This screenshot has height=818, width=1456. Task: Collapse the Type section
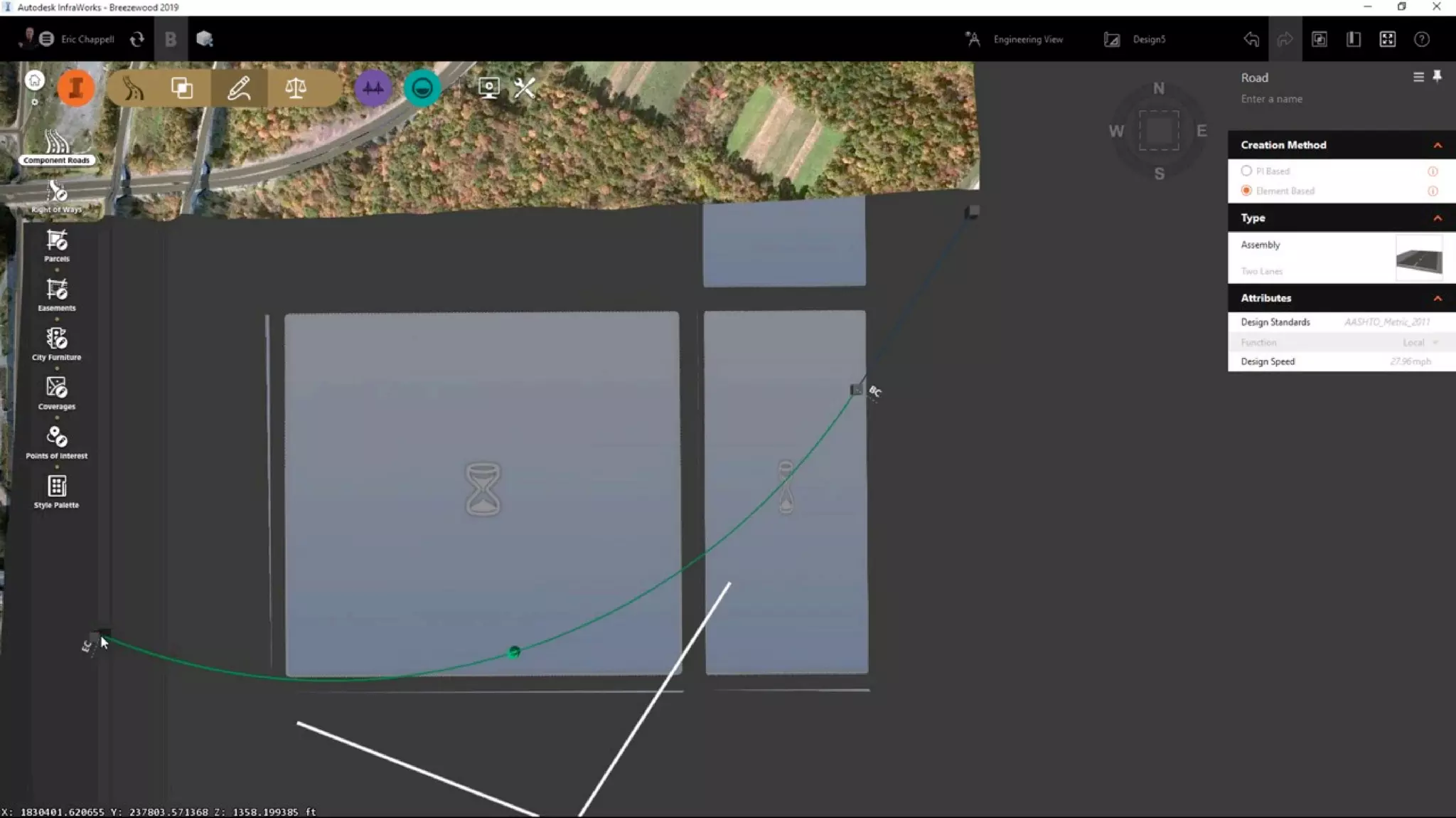[1437, 218]
